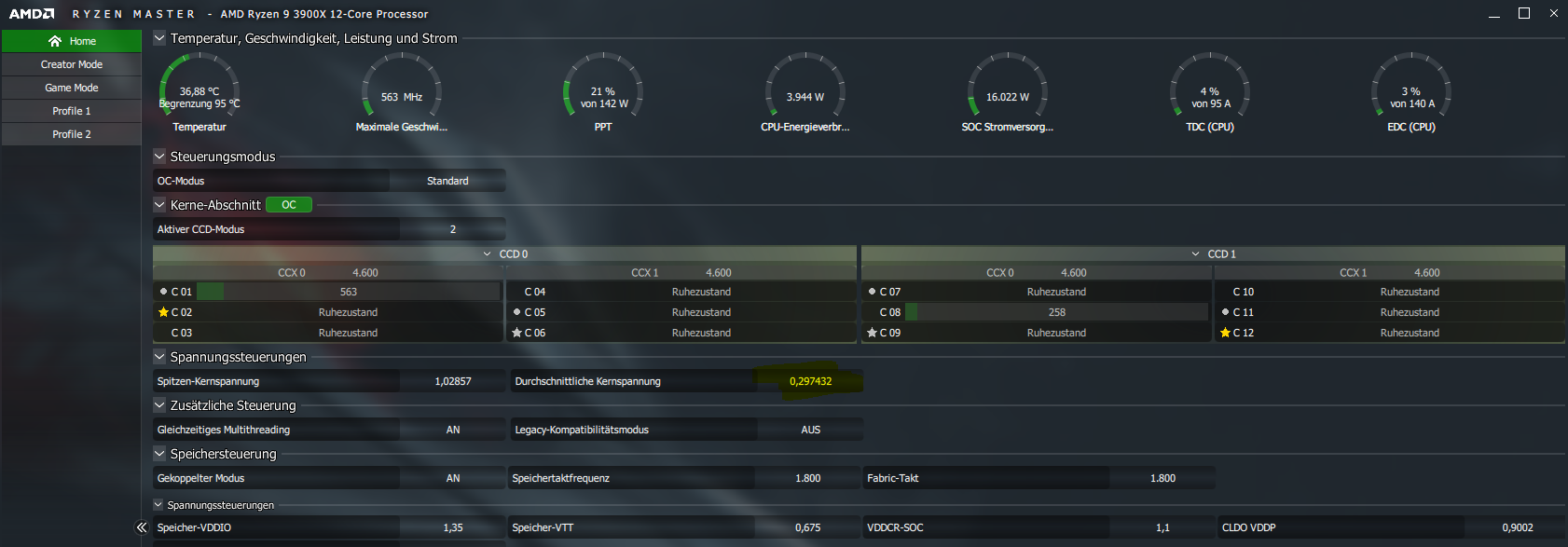Collapse the lower Spannungssteuerungen section above Speicher-VDDIO
Viewport: 1568px width, 547px height.
click(158, 505)
